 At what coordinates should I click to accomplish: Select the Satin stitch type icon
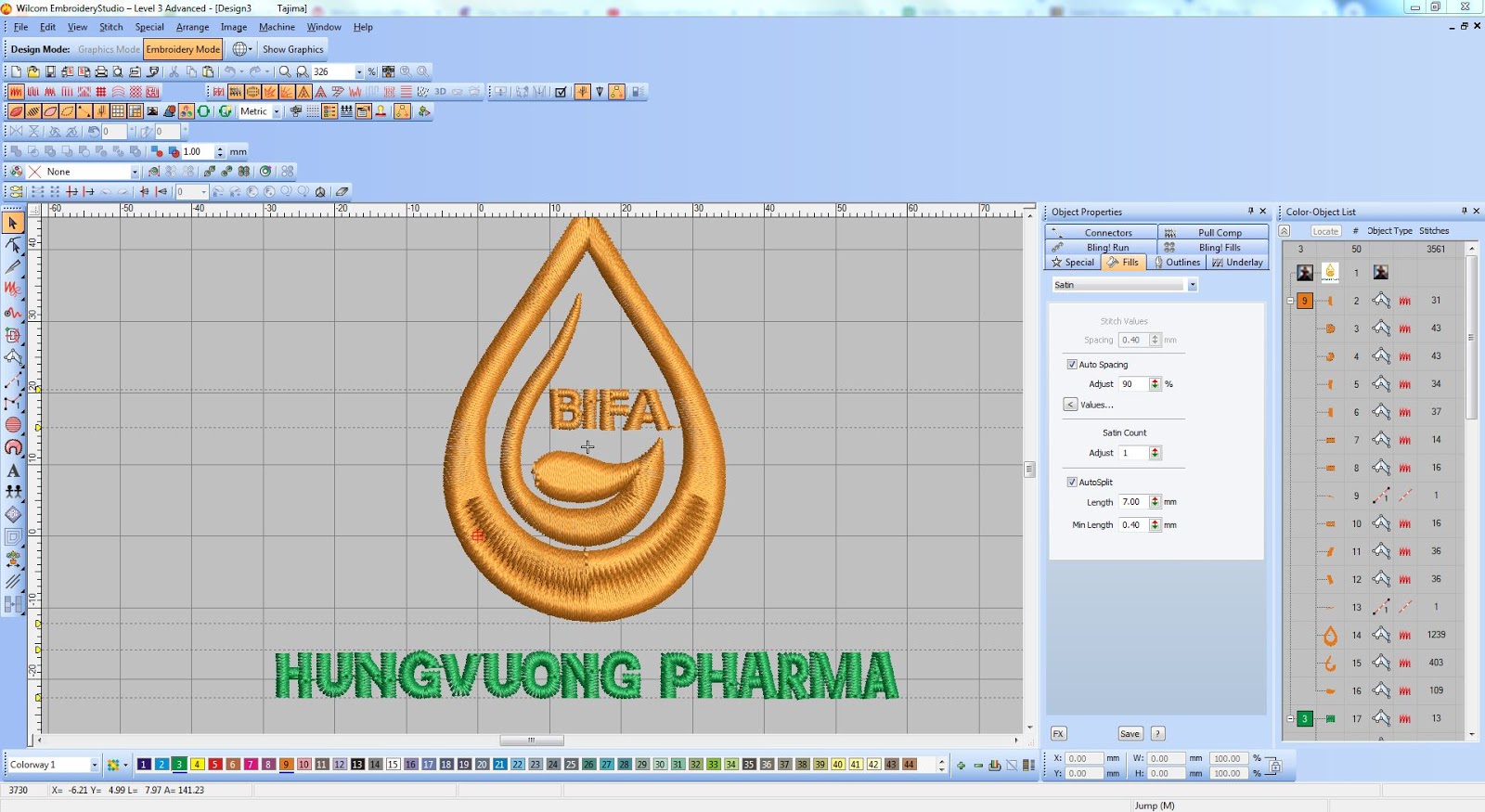tap(16, 92)
